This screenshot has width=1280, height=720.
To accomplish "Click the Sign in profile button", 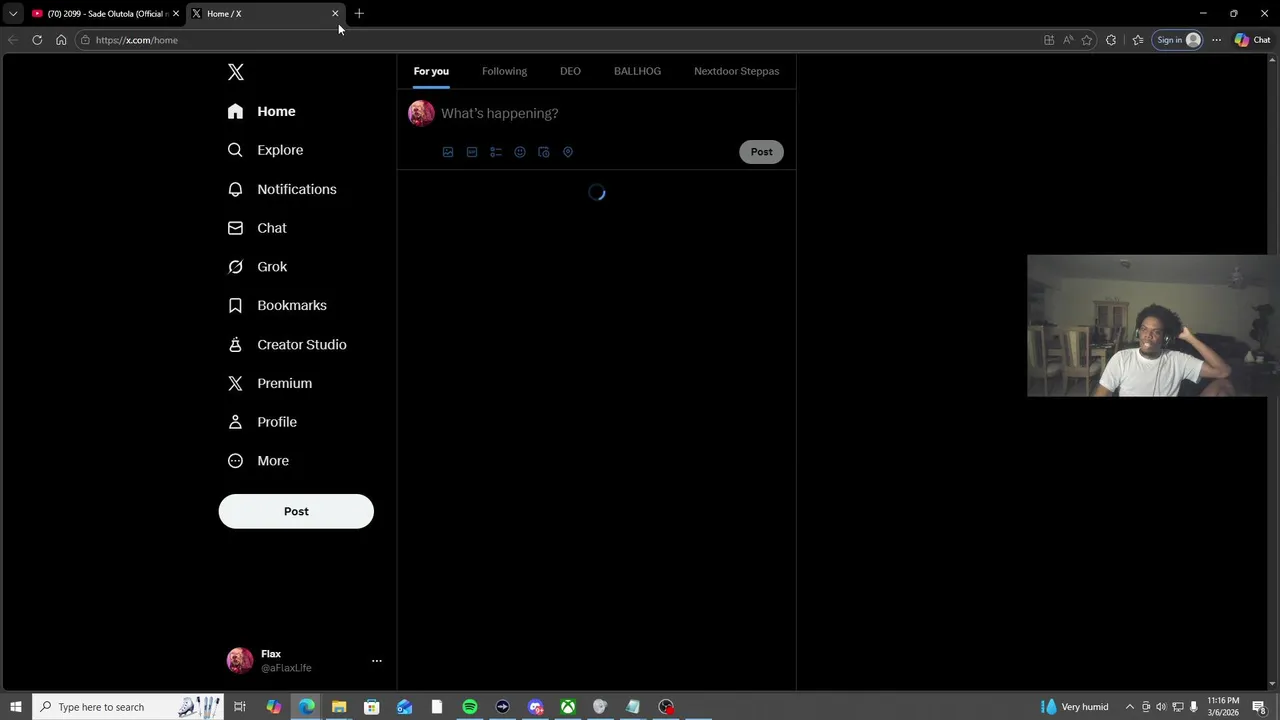I will pyautogui.click(x=1178, y=40).
